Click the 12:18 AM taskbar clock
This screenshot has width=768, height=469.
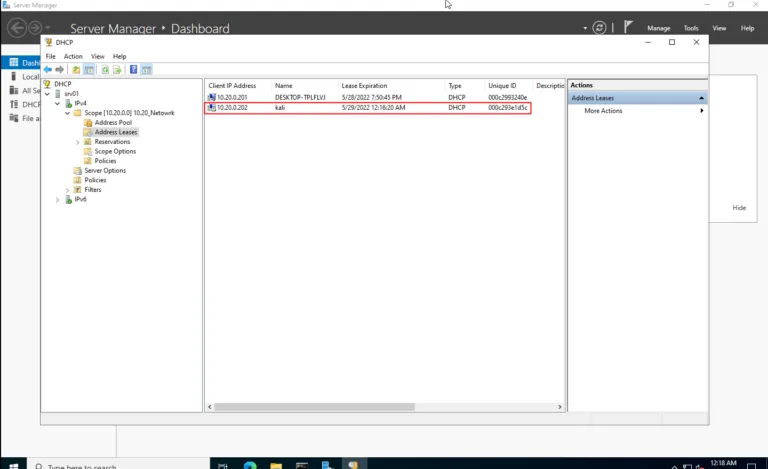(x=723, y=463)
